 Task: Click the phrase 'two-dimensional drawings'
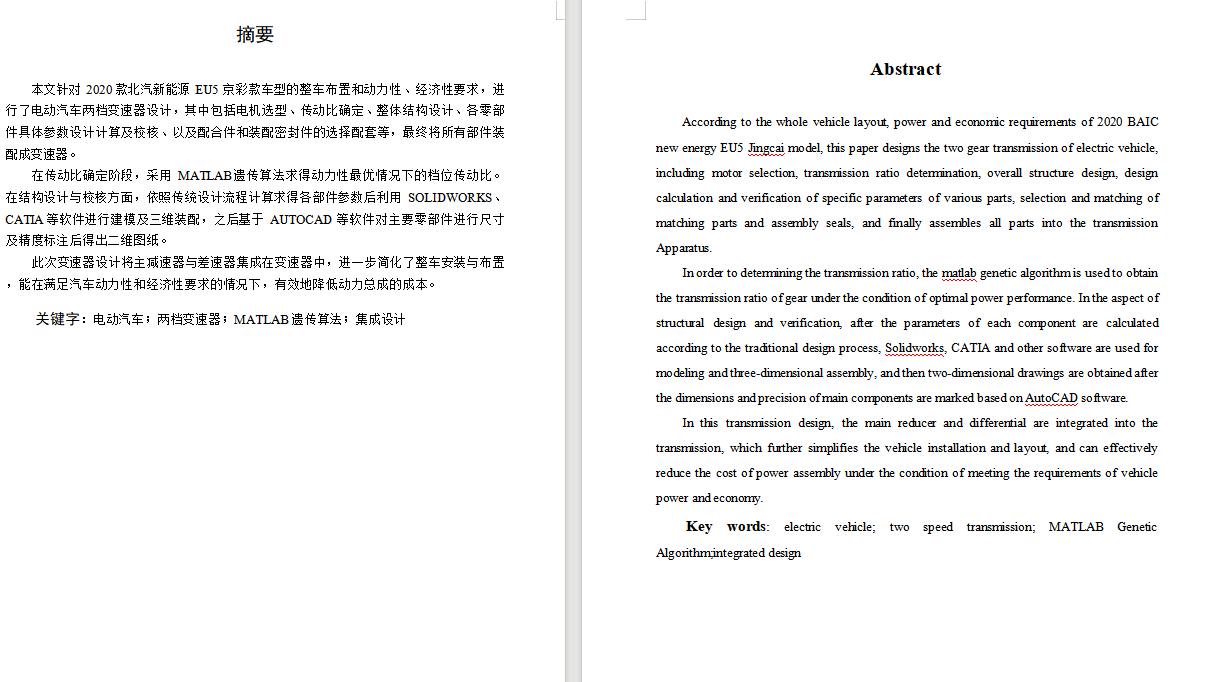997,373
